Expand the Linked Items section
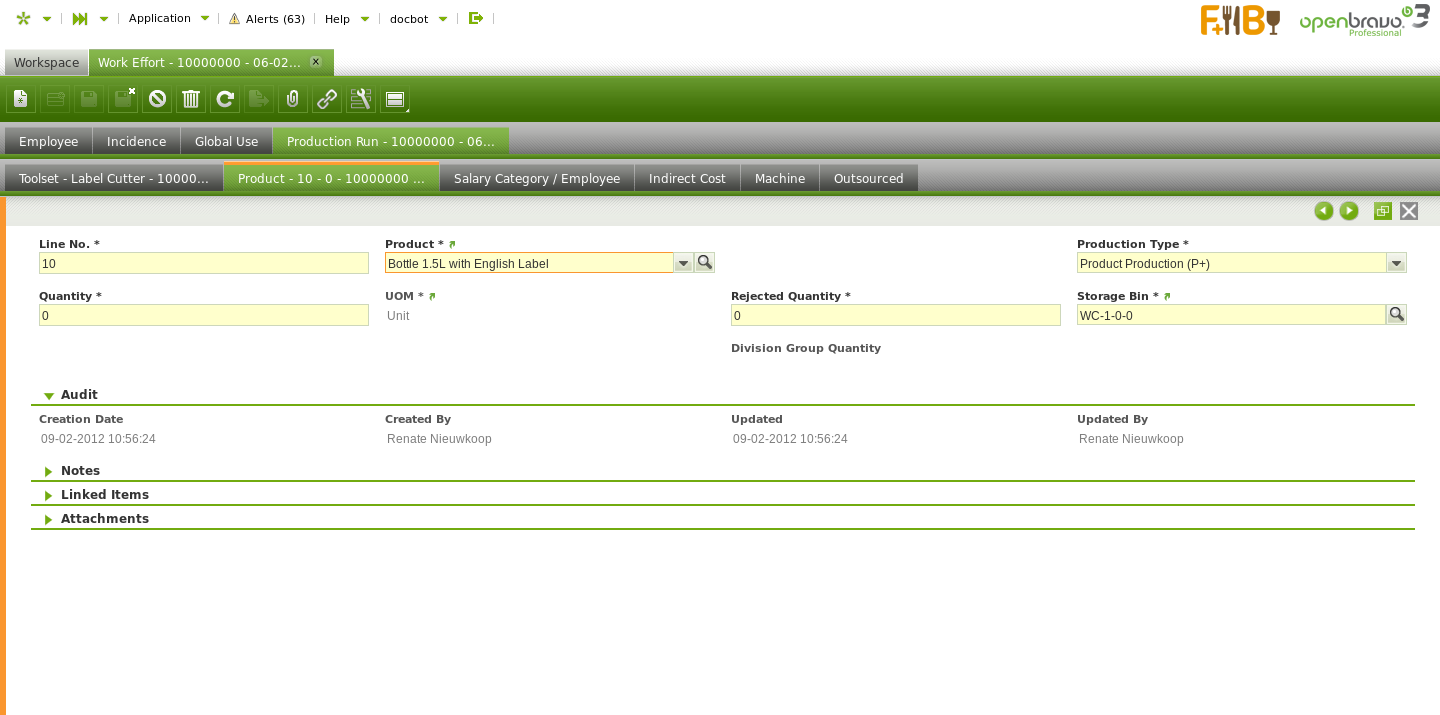This screenshot has height=715, width=1440. pos(49,495)
